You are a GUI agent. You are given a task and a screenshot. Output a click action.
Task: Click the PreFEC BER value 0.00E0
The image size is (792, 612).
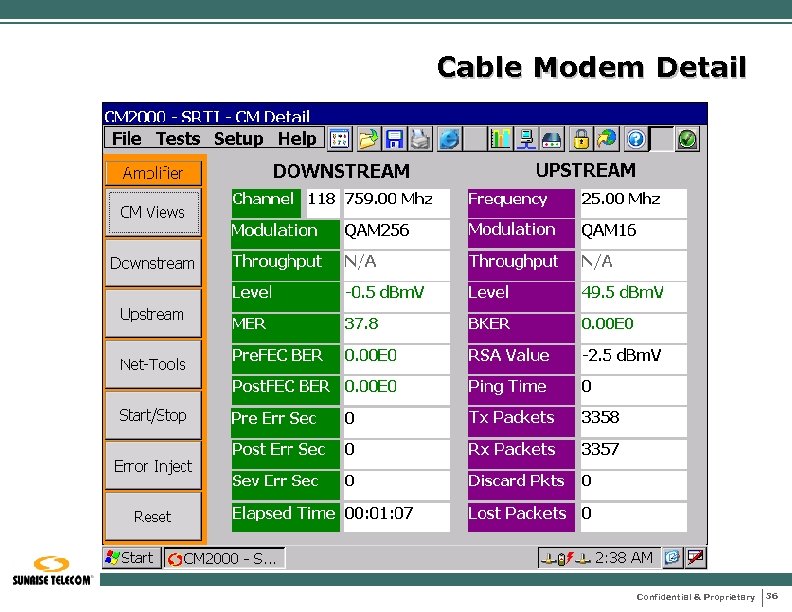pyautogui.click(x=397, y=359)
